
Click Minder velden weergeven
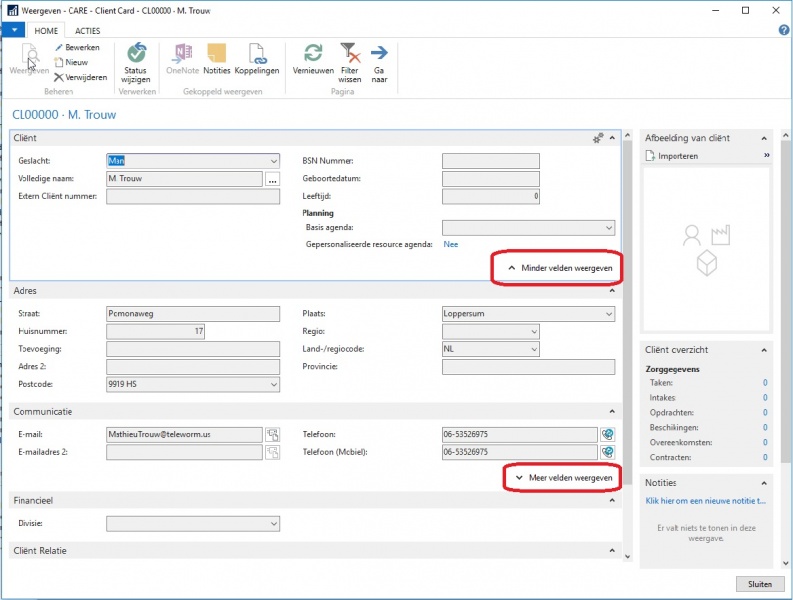pyautogui.click(x=560, y=268)
